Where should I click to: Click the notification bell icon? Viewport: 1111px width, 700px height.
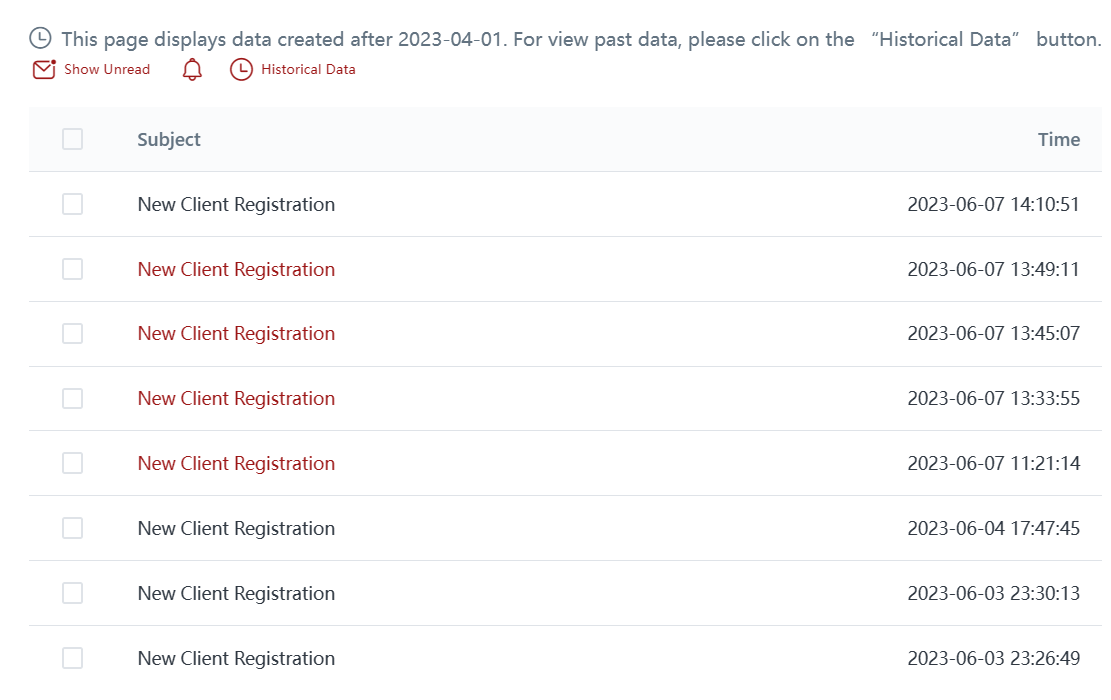[192, 70]
